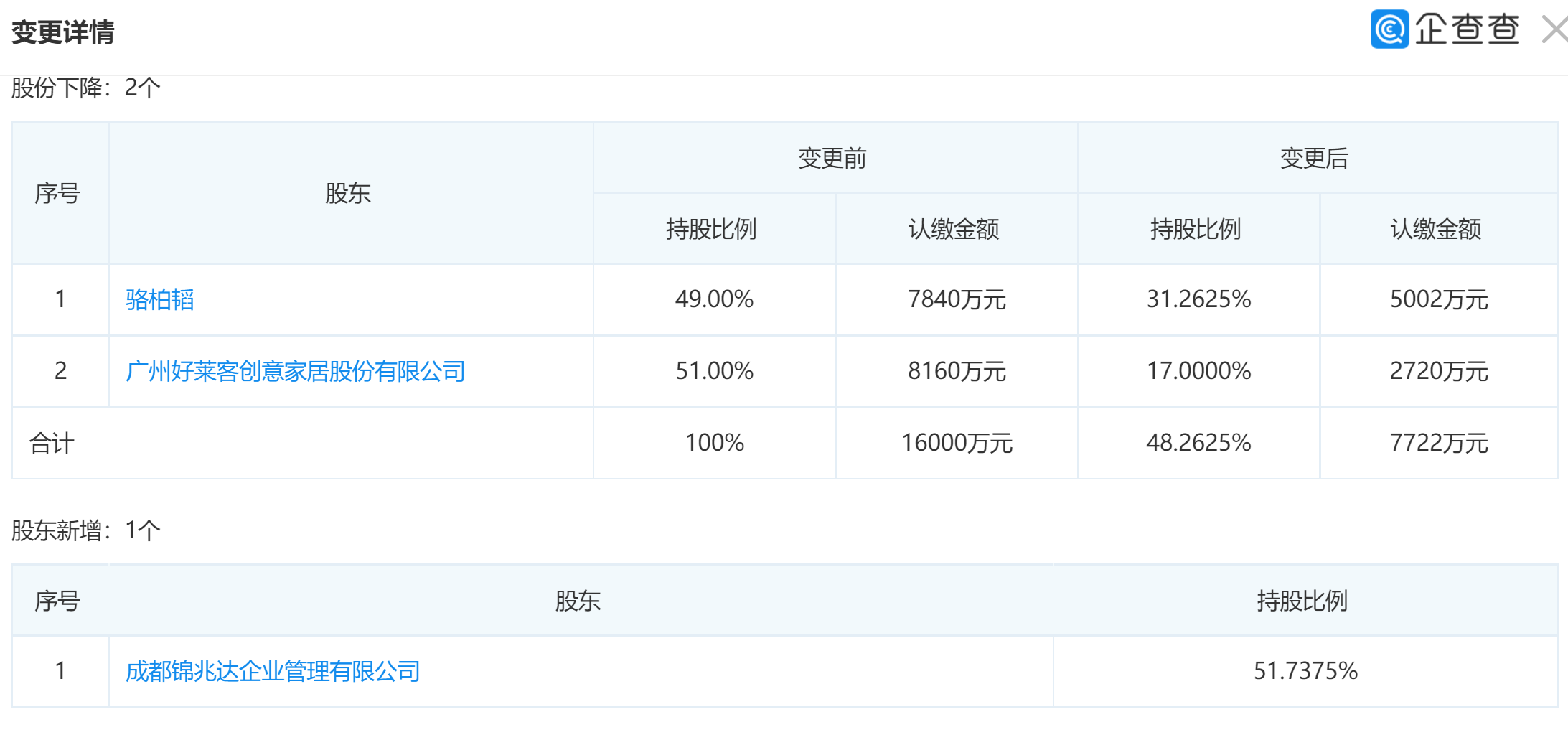Select the 31.2625% cell
1568x745 pixels.
pos(1198,299)
